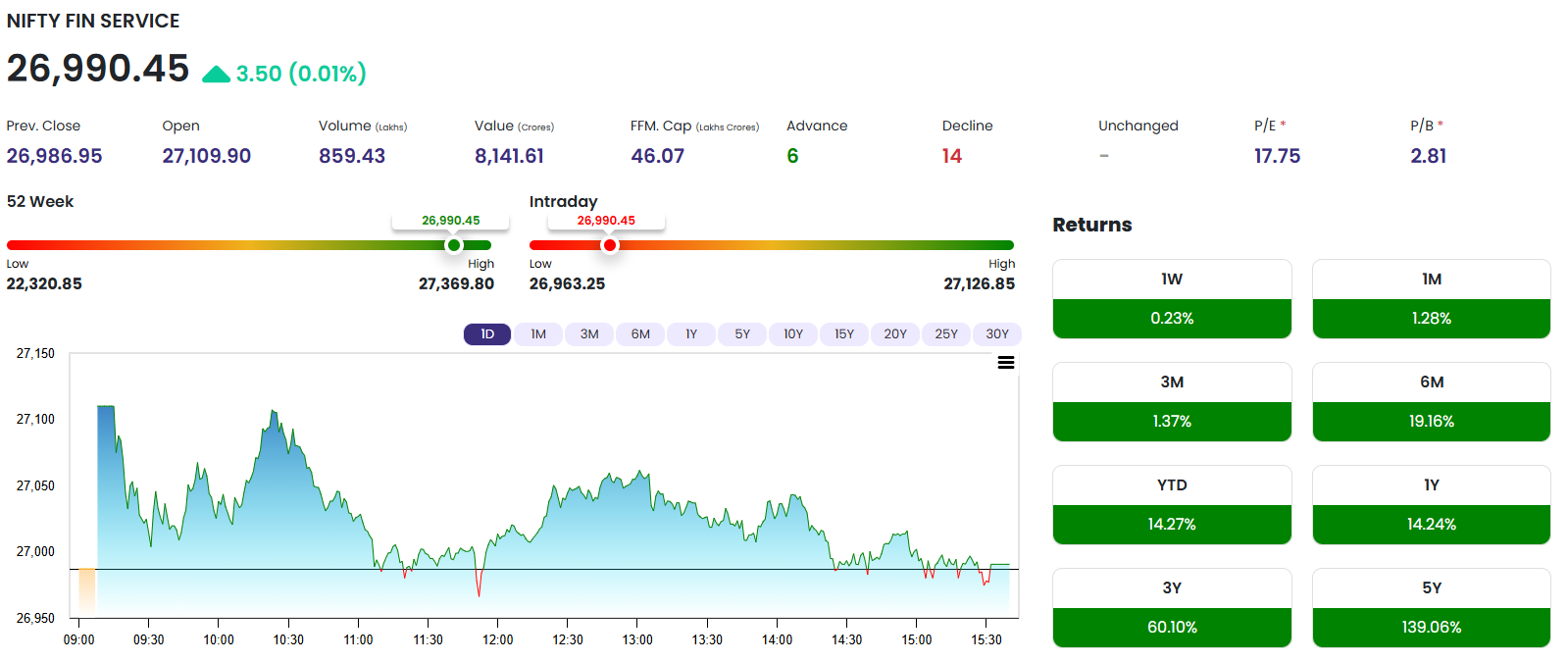Image resolution: width=1568 pixels, height=662 pixels.
Task: Click the Returns section heading
Action: point(1092,225)
